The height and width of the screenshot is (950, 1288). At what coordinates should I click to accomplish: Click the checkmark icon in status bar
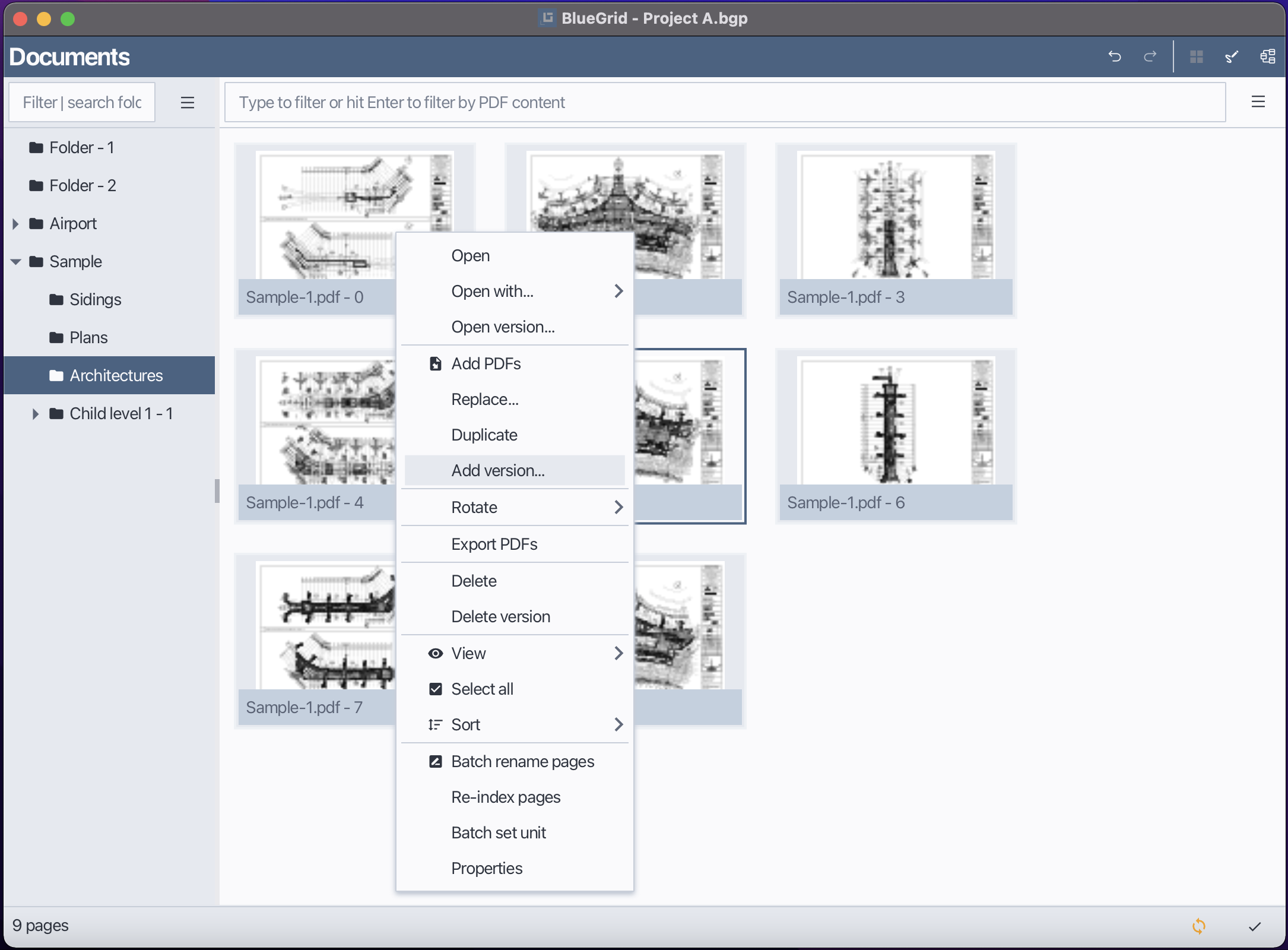pos(1255,925)
